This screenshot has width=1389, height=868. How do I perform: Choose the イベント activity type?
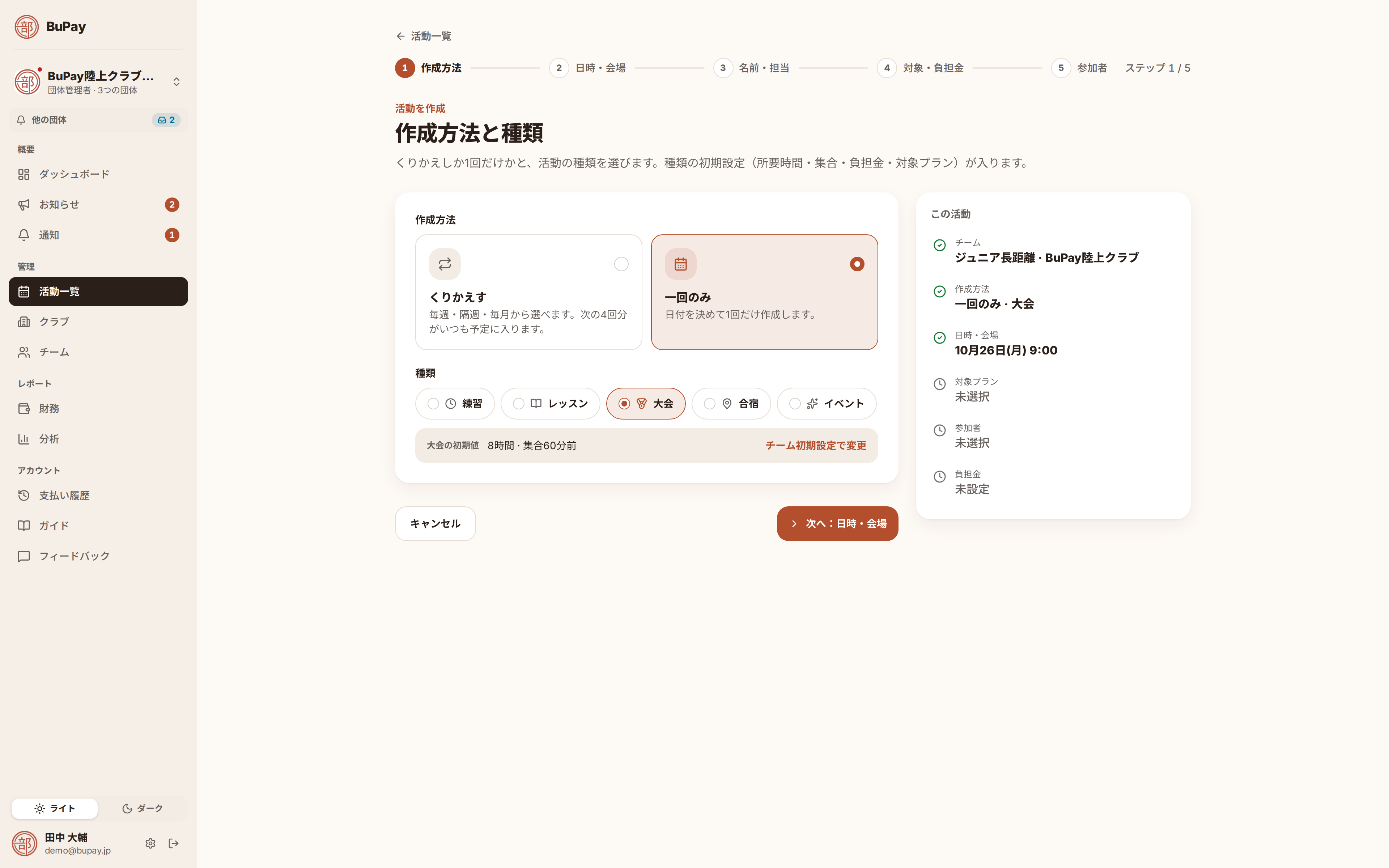827,404
